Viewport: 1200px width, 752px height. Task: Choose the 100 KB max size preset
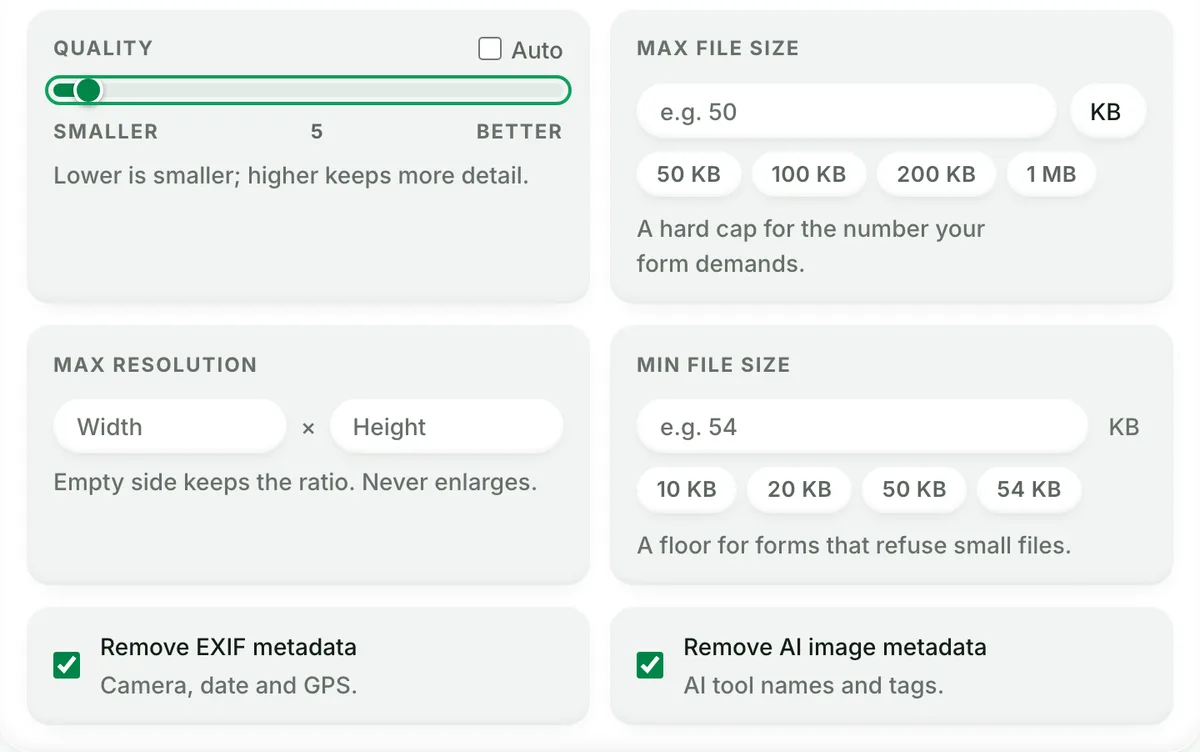[809, 174]
